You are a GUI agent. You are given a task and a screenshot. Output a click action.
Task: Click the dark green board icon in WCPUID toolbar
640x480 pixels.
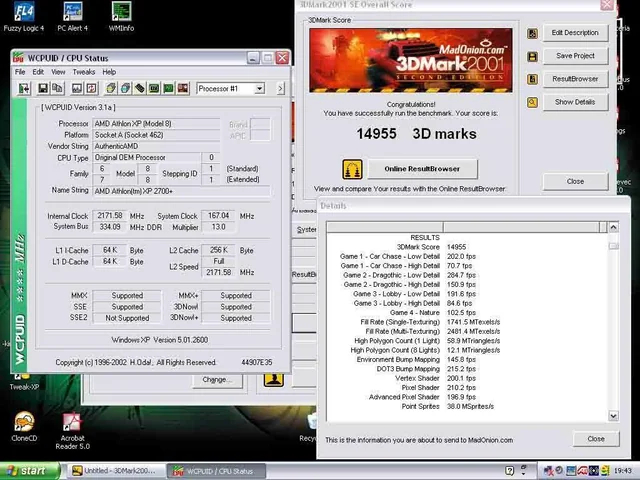pos(154,89)
